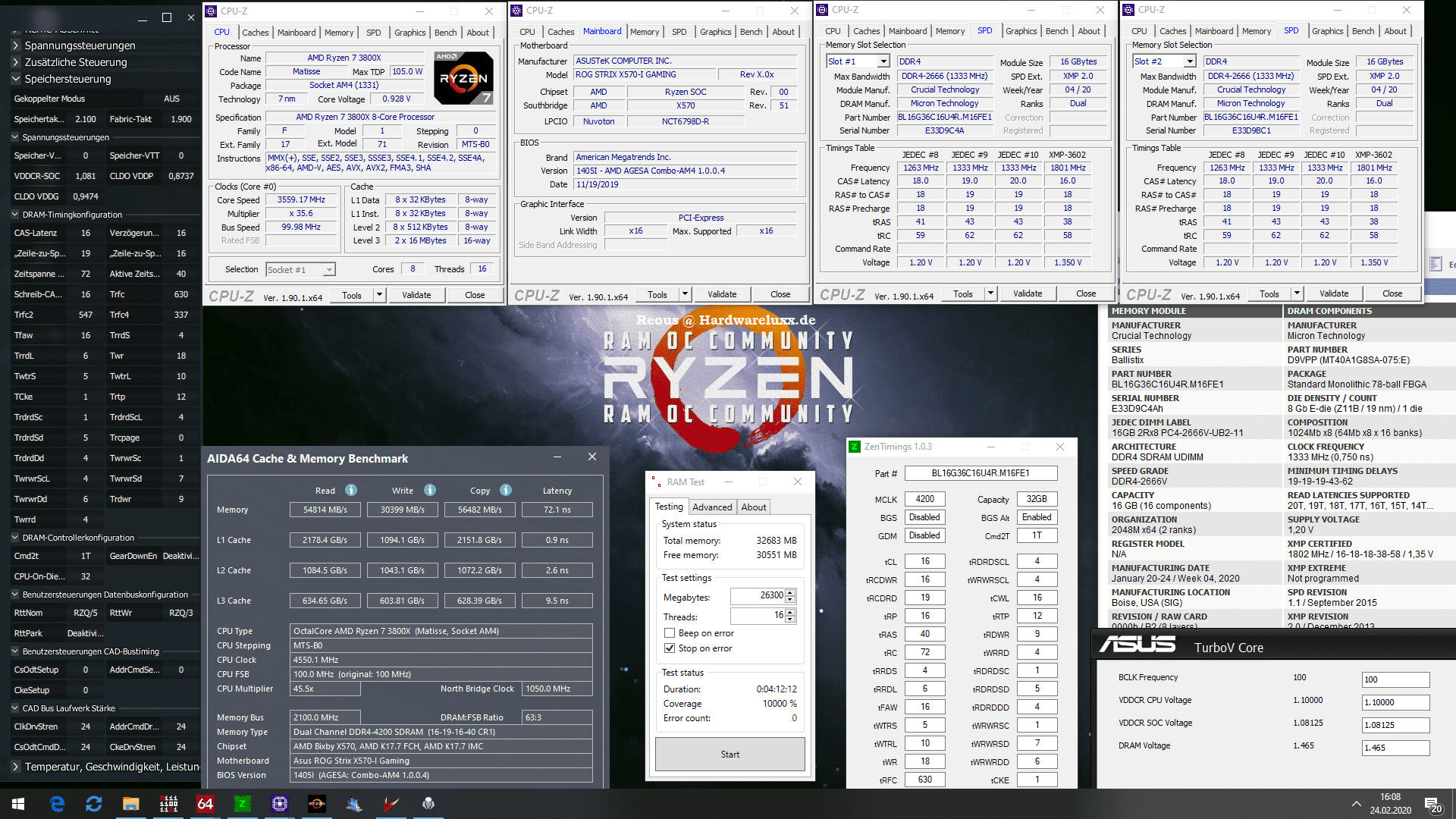Switch to Advanced tab in RAM Test
Screen dimensions: 1456x819
pyautogui.click(x=712, y=507)
